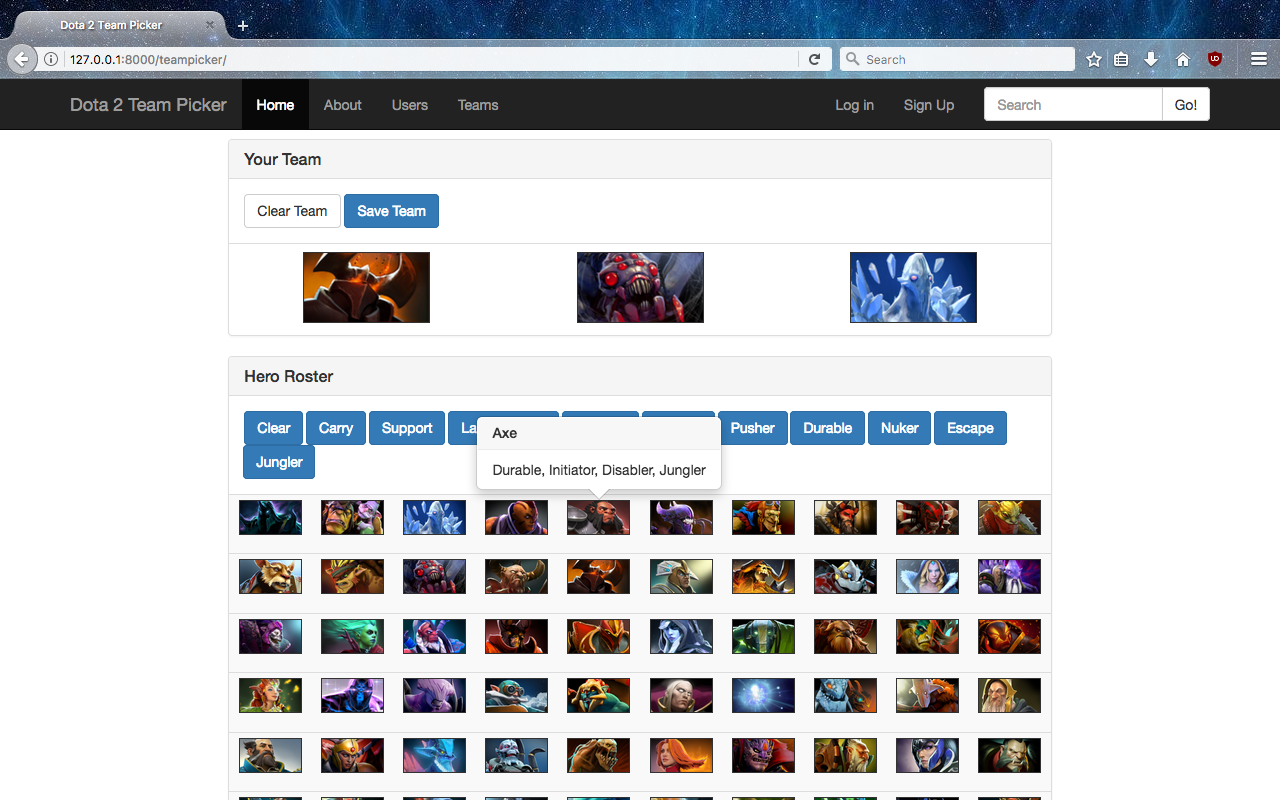1280x800 pixels.
Task: Pick Earthshaker from the roster
Action: [x=845, y=636]
